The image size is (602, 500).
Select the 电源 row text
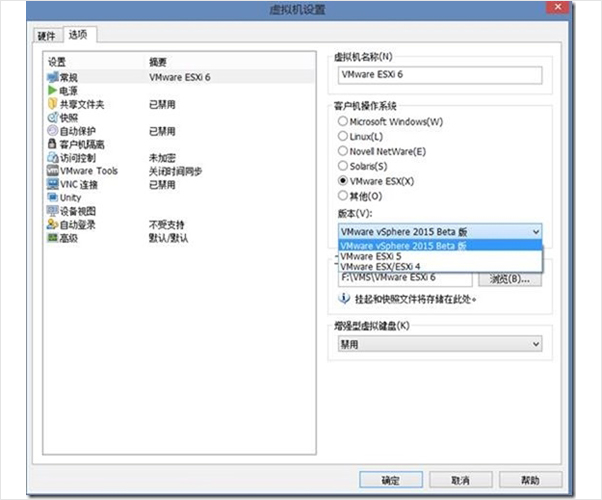[x=69, y=91]
